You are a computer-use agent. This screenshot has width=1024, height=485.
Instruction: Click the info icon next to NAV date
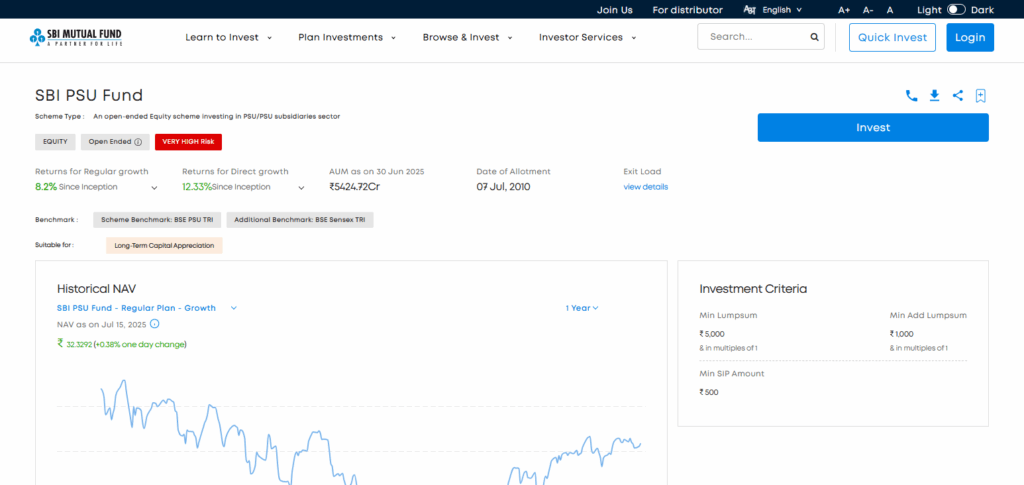(155, 324)
